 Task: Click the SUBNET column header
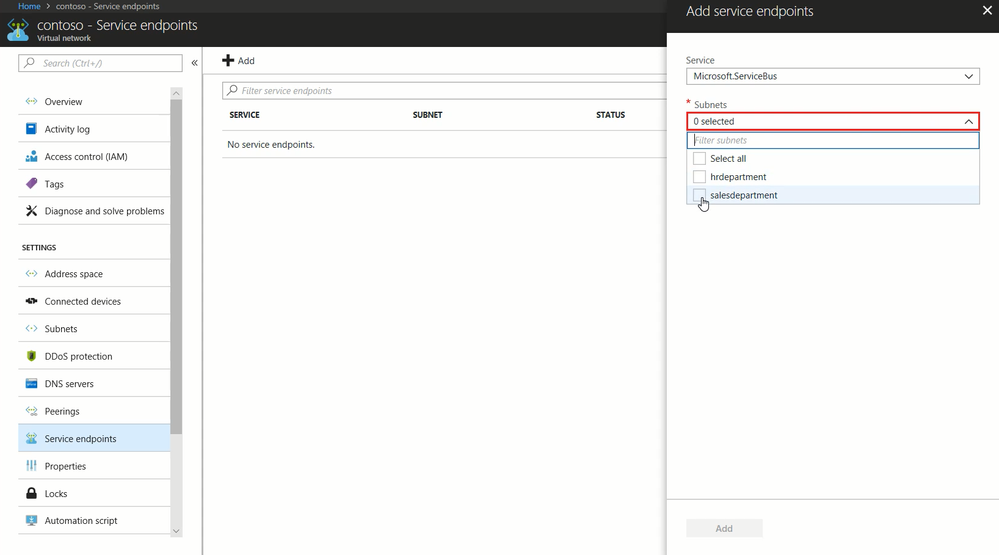click(x=427, y=115)
